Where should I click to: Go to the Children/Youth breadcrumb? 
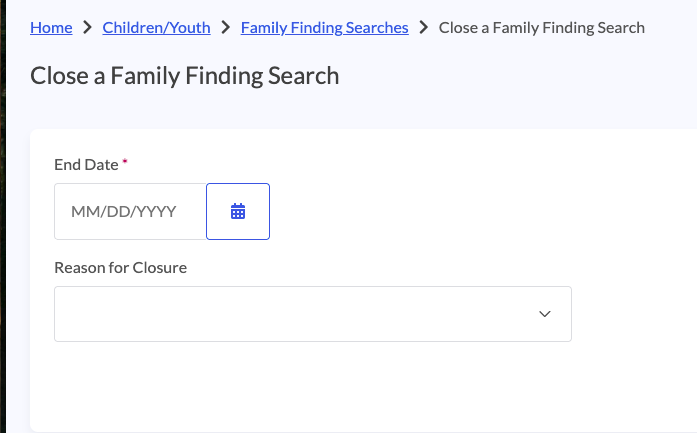pos(156,27)
